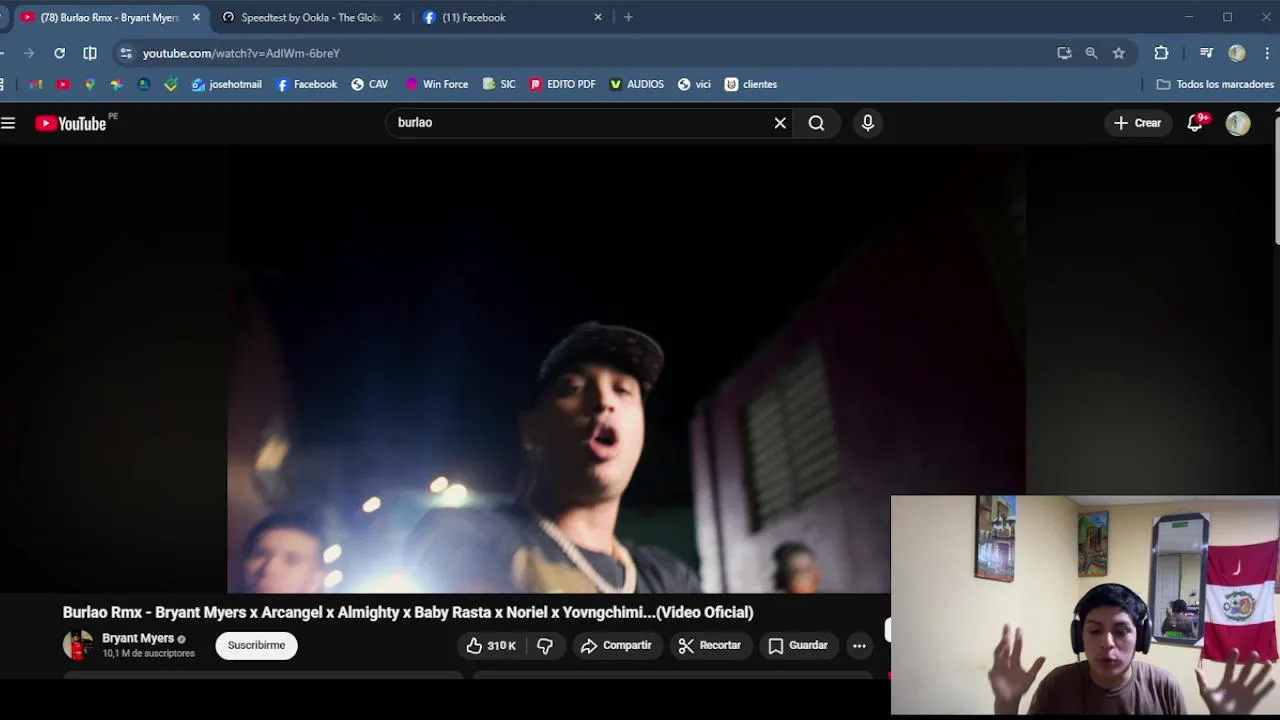
Task: Bookmark this page with the star
Action: click(x=1119, y=53)
